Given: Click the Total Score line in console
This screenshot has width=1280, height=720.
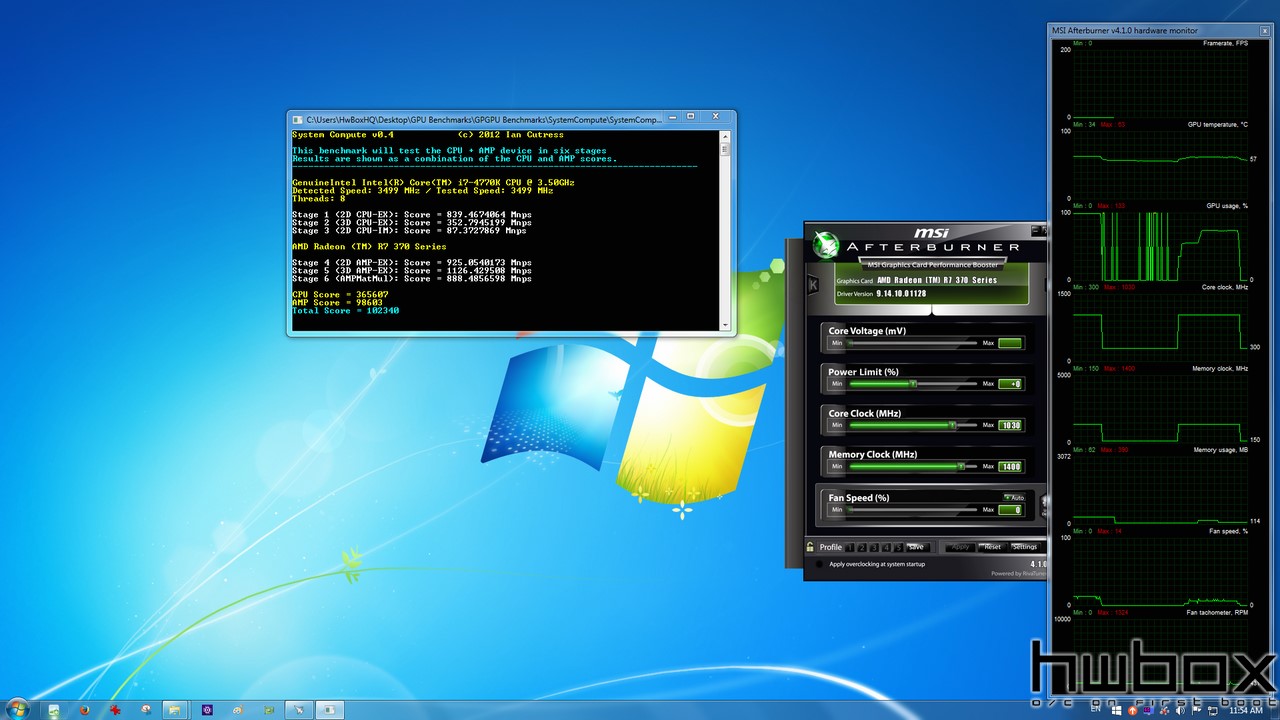Looking at the screenshot, I should [x=346, y=311].
